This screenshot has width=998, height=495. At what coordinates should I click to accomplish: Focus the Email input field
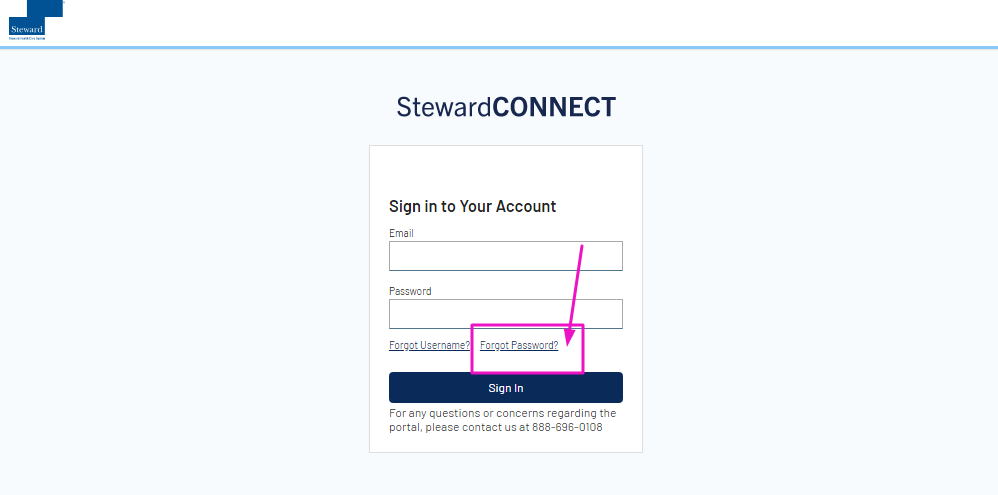tap(505, 256)
